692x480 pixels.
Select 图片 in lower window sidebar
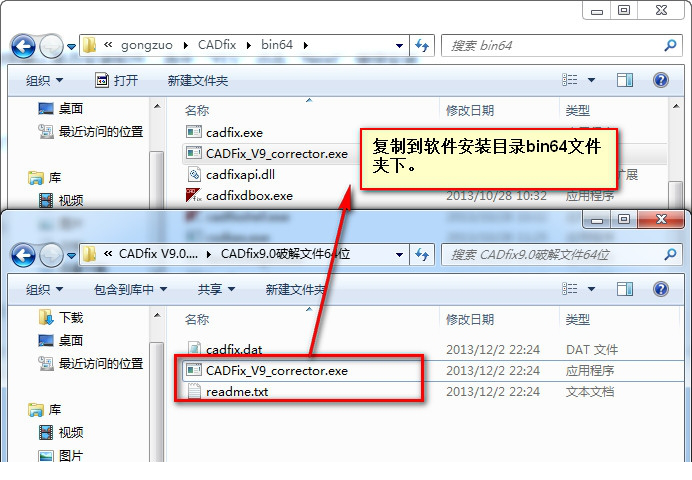pyautogui.click(x=61, y=455)
